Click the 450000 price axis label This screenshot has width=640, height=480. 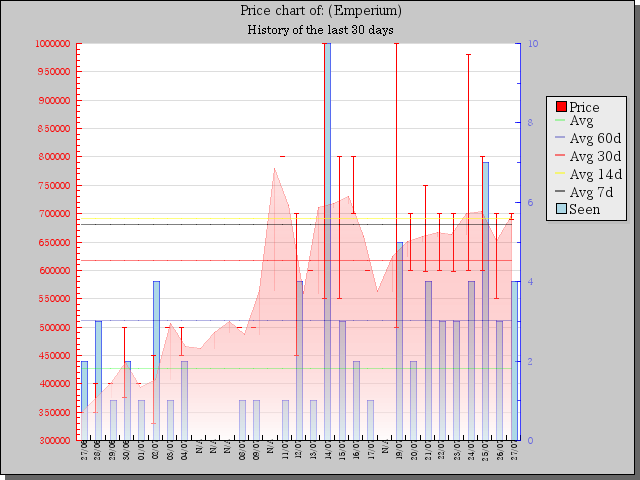[x=54, y=356]
